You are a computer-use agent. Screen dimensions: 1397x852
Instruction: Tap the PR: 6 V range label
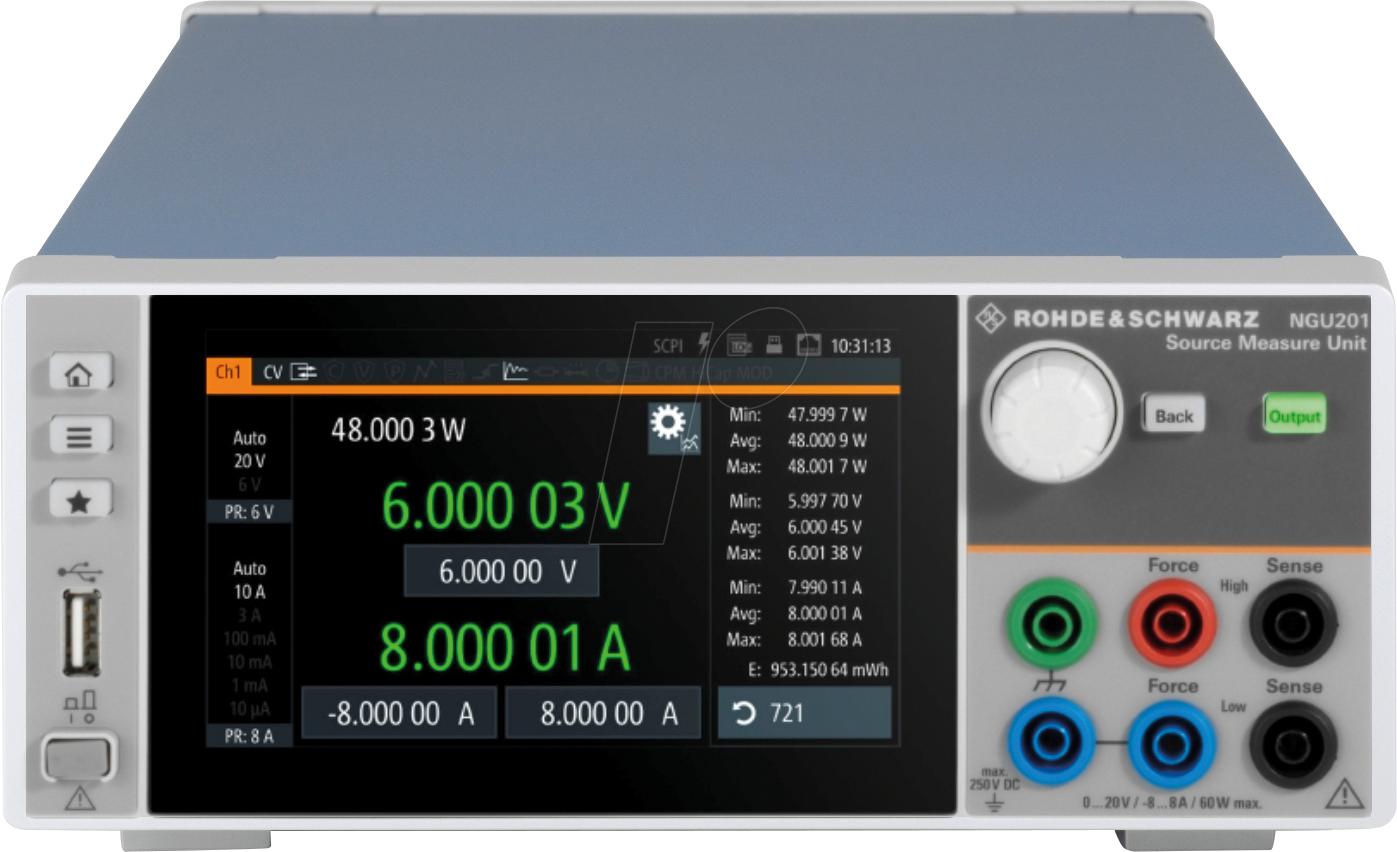[249, 512]
